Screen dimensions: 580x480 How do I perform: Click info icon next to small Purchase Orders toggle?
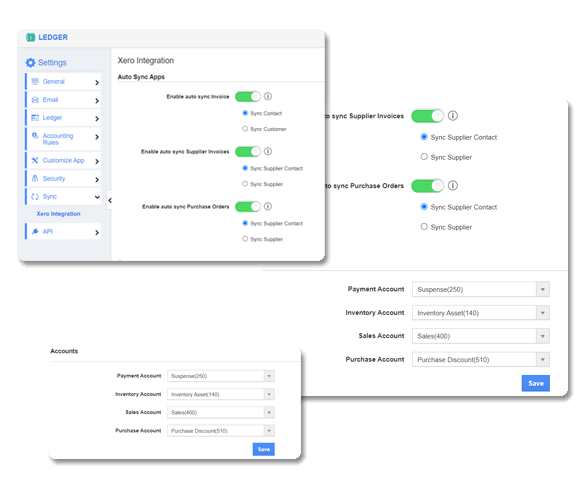click(268, 206)
